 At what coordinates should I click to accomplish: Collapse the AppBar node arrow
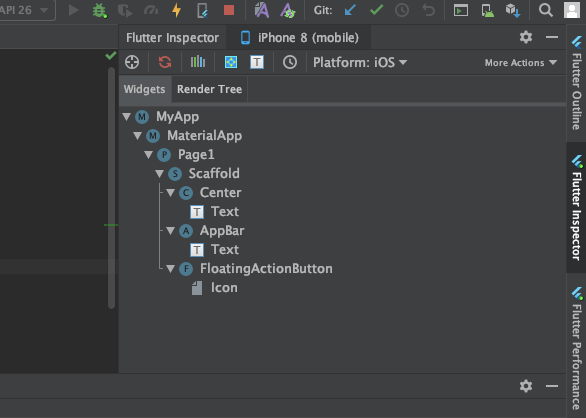click(171, 231)
